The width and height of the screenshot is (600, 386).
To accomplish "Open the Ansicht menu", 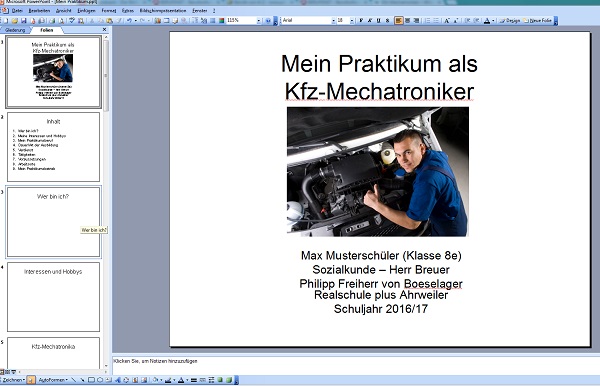I will pos(64,11).
